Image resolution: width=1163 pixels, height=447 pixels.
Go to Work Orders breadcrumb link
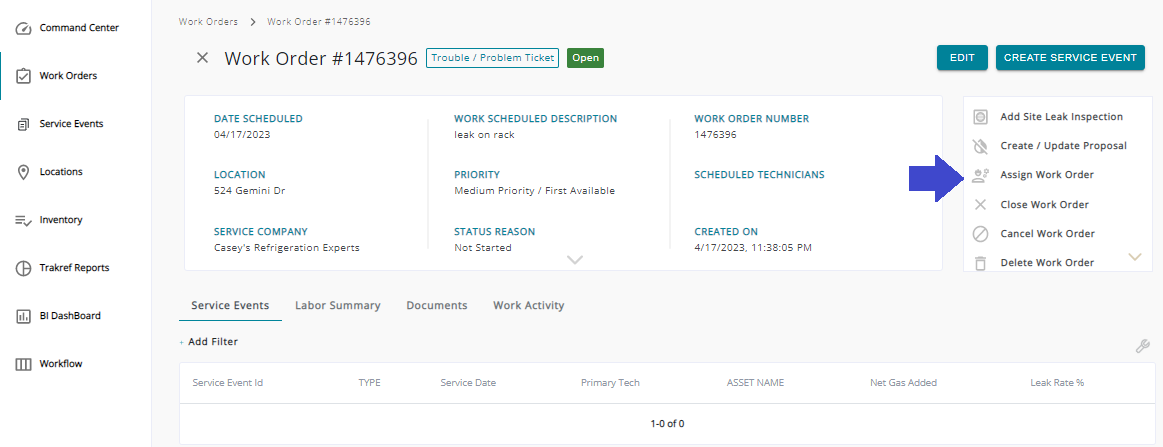coord(208,21)
